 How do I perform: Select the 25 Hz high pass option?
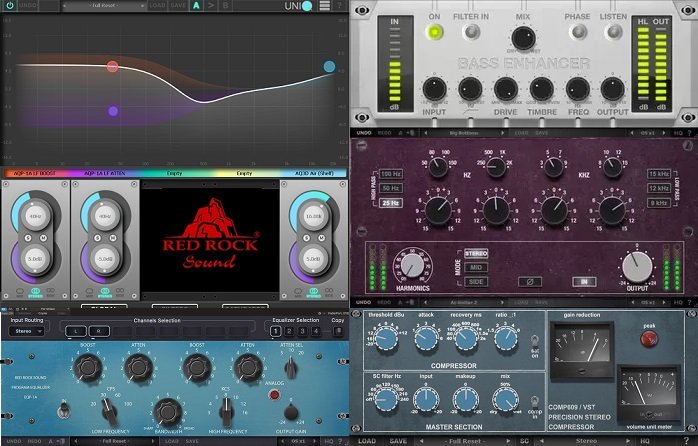[391, 204]
